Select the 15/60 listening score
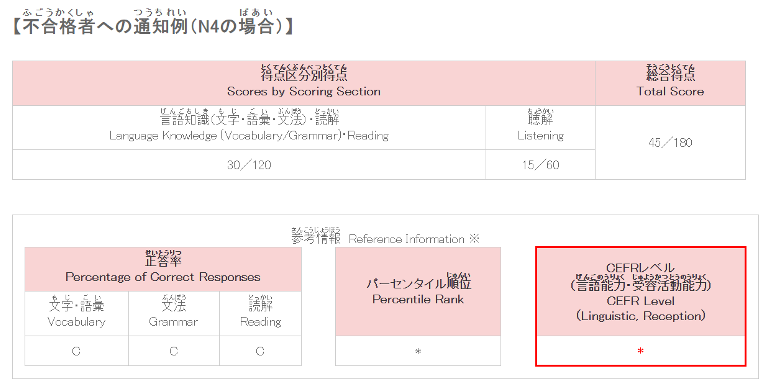This screenshot has width=766, height=385. pyautogui.click(x=540, y=165)
